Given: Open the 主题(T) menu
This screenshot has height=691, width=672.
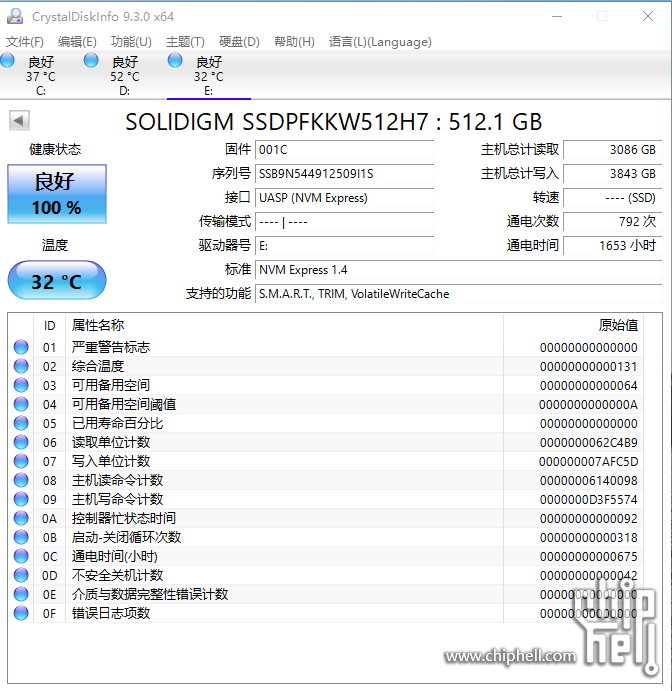Looking at the screenshot, I should (185, 42).
